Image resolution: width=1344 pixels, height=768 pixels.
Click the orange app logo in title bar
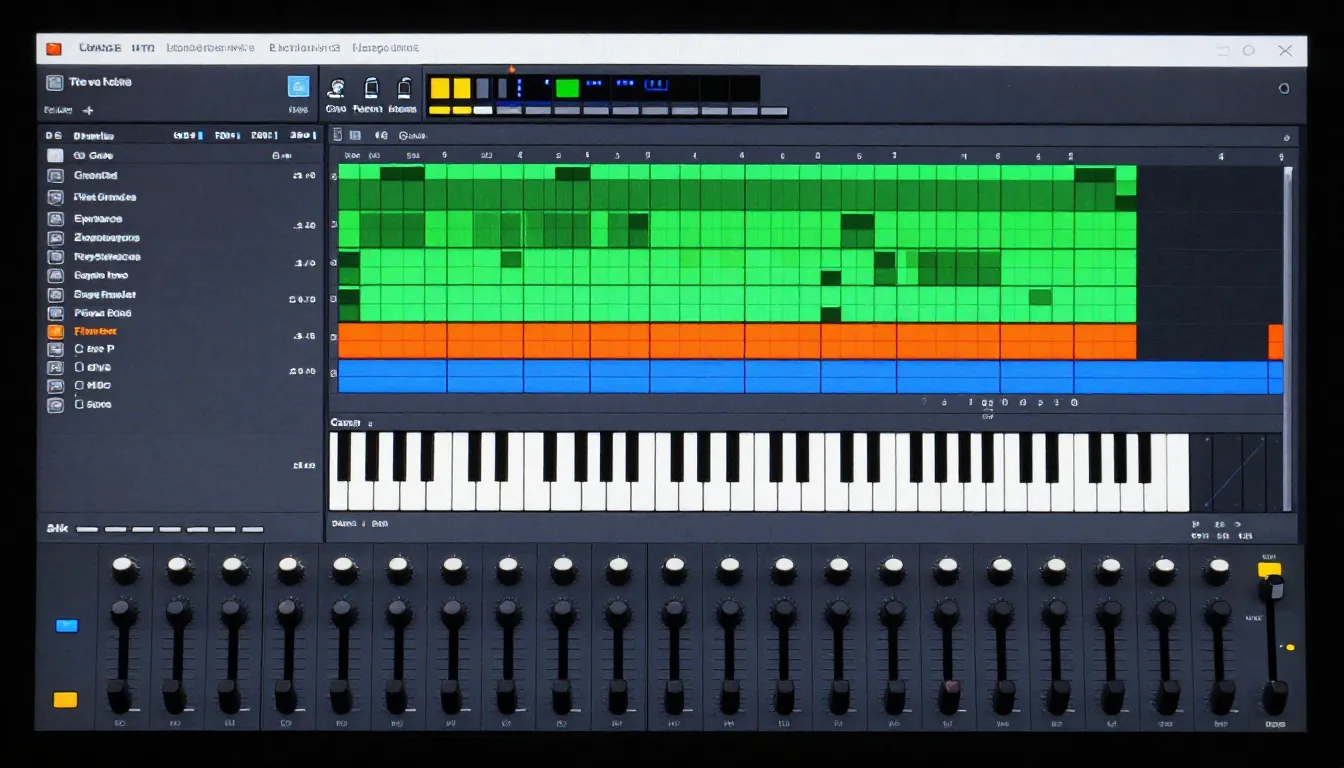pos(54,48)
